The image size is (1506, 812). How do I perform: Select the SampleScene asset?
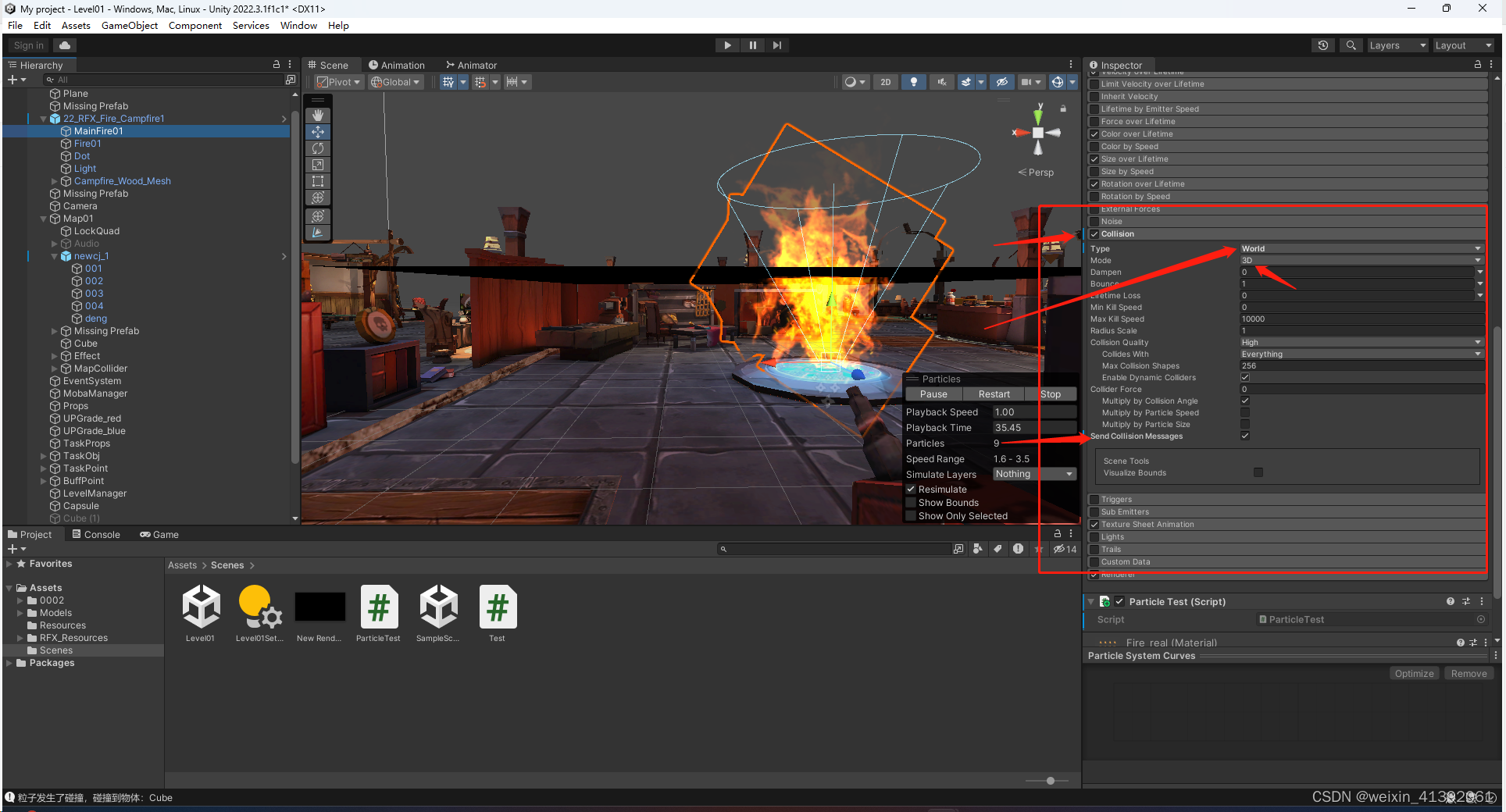(438, 614)
